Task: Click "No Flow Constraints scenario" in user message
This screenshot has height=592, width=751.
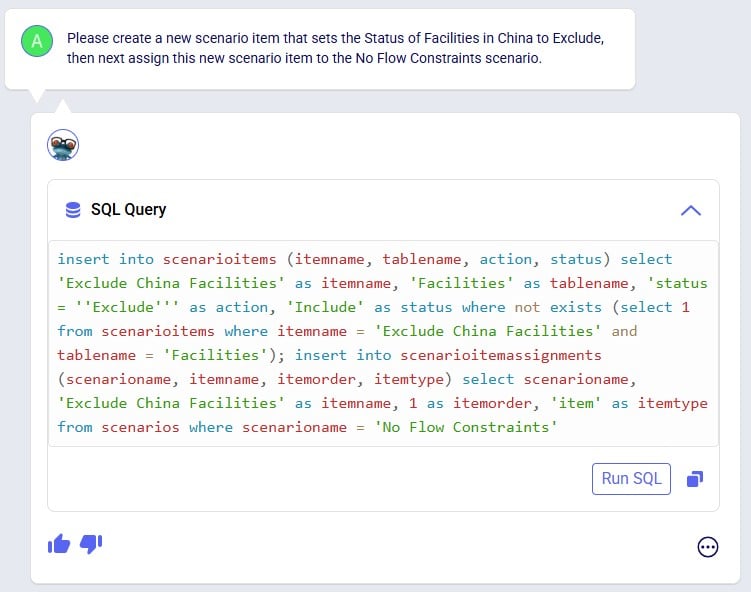Action: 448,58
